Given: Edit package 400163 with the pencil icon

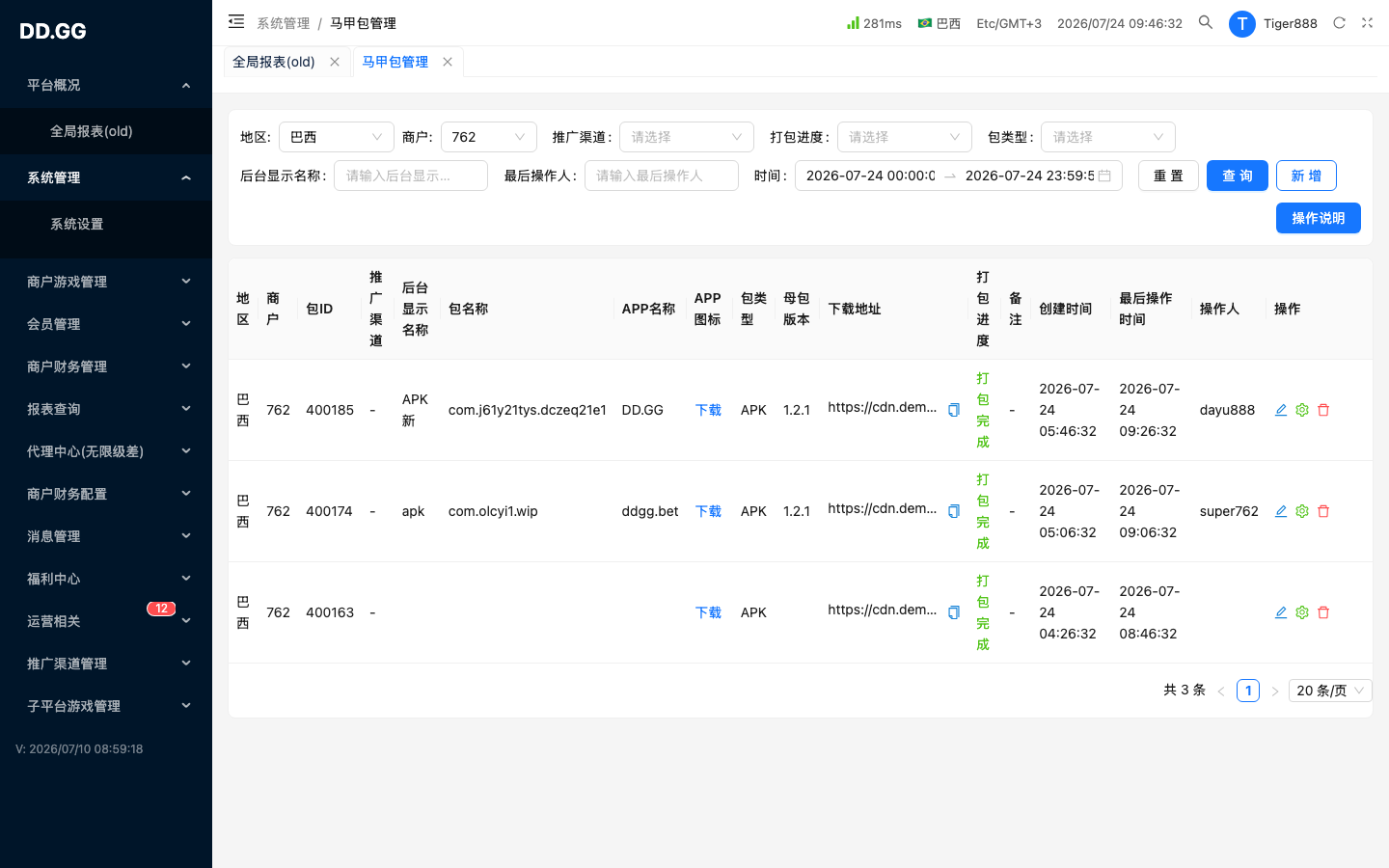Looking at the screenshot, I should click(x=1281, y=612).
